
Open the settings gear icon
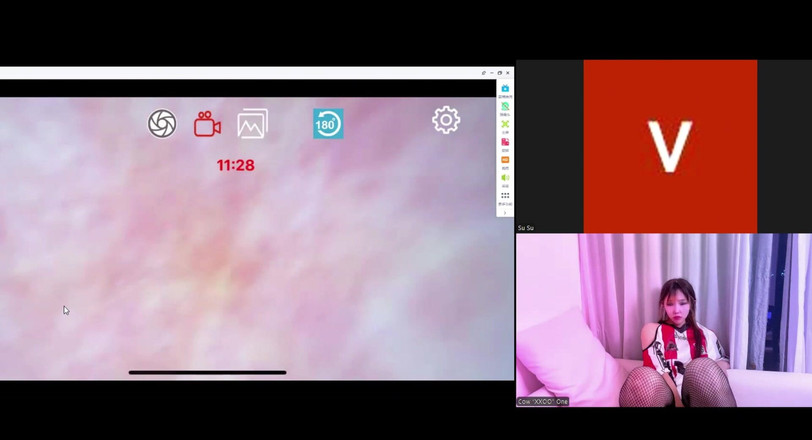(446, 120)
